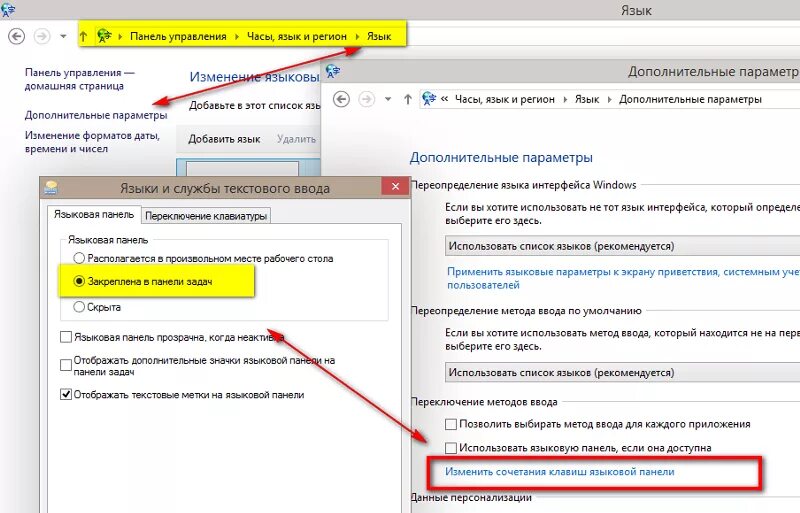The height and width of the screenshot is (513, 800).
Task: Click 'Панель управления' in the breadcrumb
Action: (x=178, y=36)
